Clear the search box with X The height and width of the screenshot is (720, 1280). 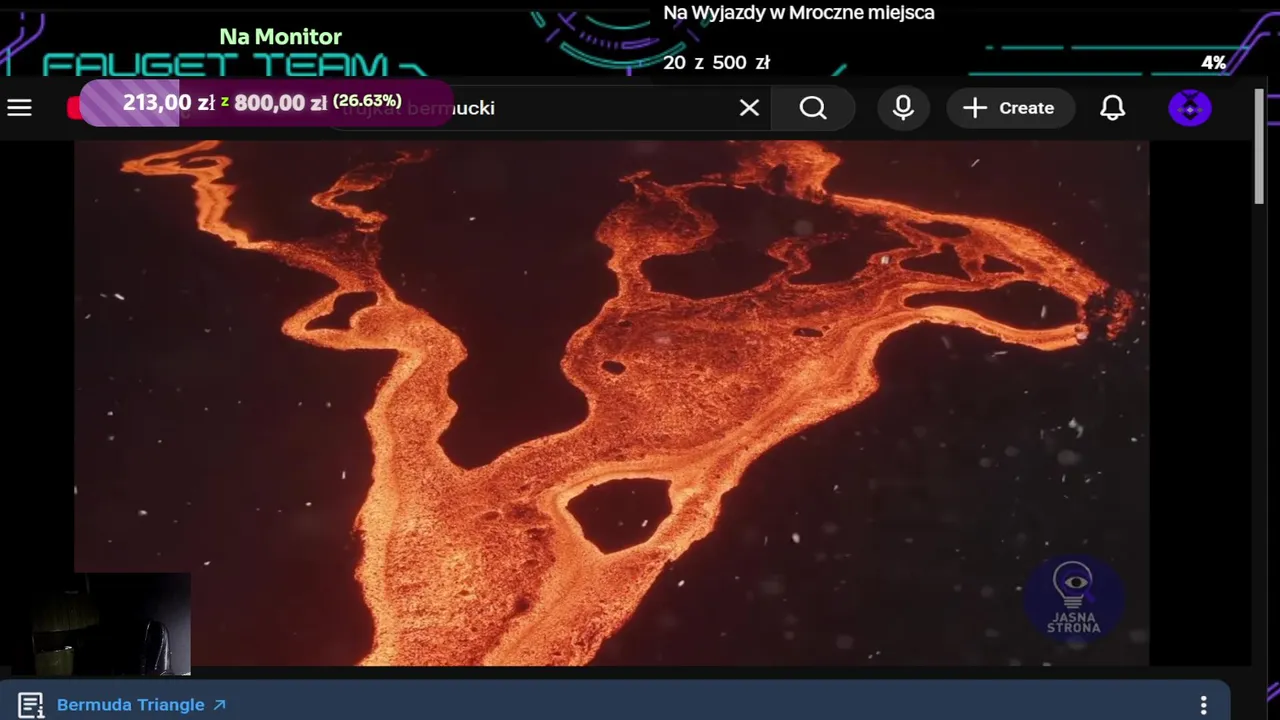pos(749,108)
